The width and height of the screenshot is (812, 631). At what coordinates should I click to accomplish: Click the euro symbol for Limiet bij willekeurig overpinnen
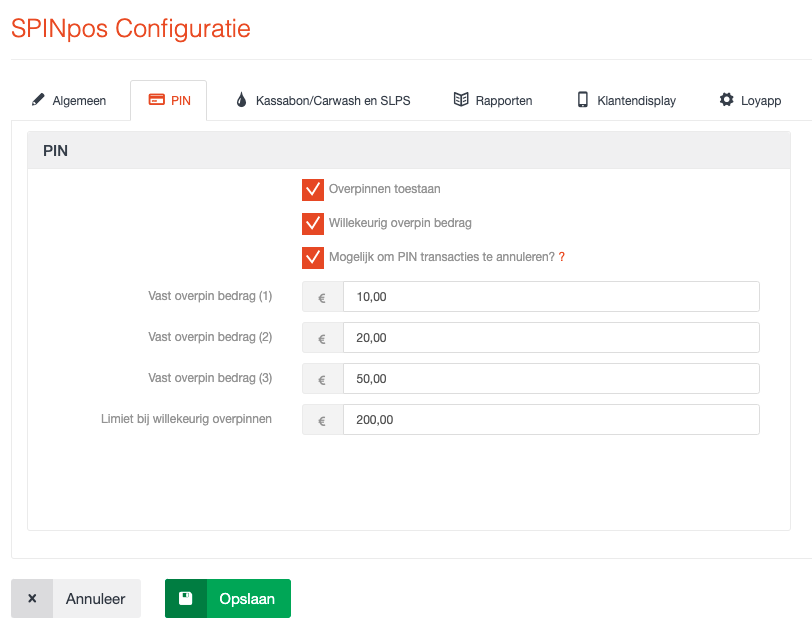322,420
